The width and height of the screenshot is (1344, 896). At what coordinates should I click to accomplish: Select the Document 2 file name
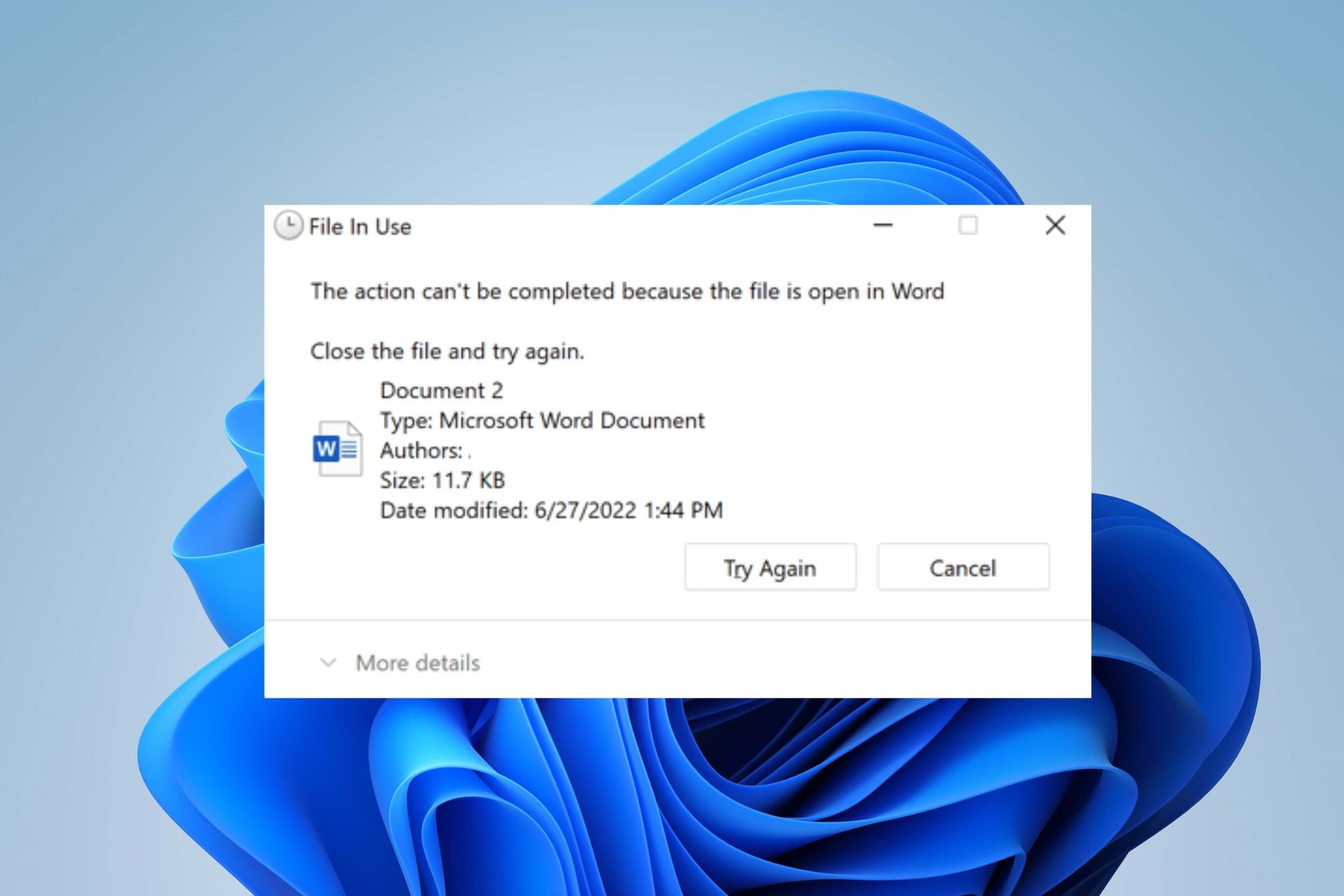pos(441,391)
